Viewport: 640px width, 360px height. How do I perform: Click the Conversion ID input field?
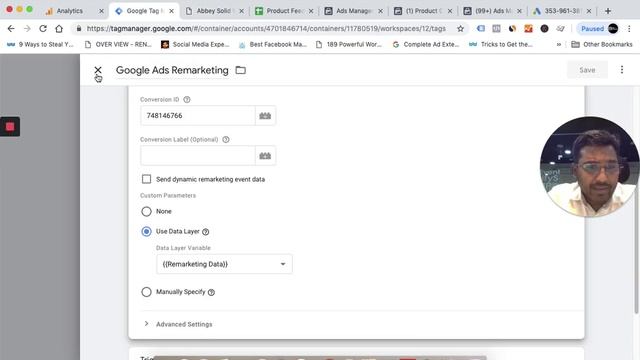click(x=198, y=116)
